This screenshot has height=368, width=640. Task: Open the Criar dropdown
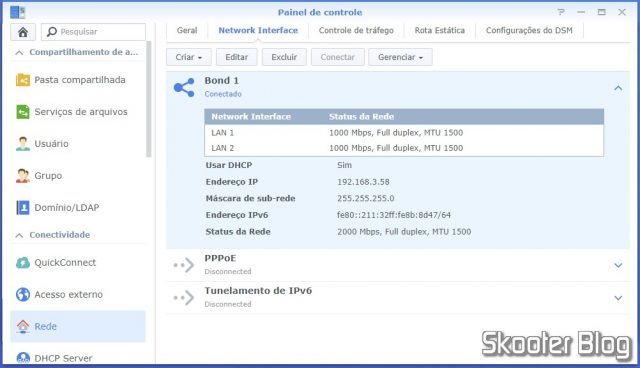189,57
